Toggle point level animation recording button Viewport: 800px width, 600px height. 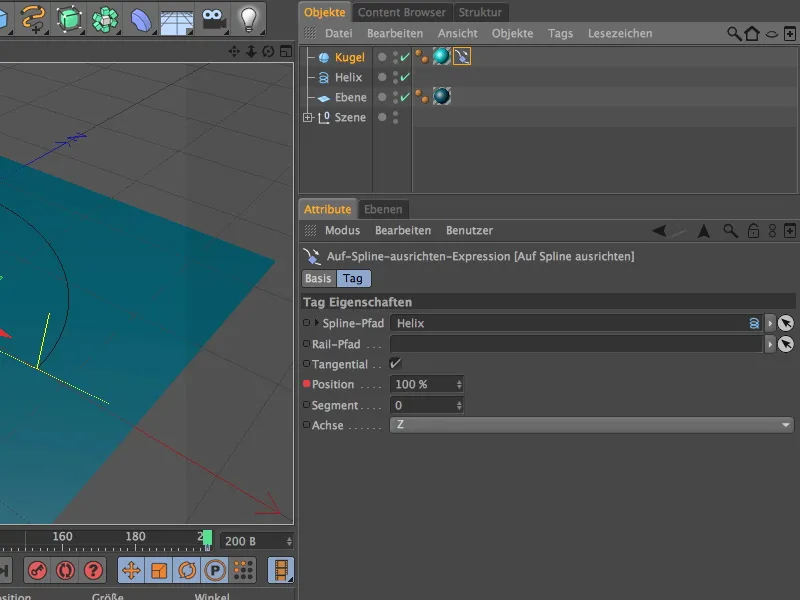243,570
